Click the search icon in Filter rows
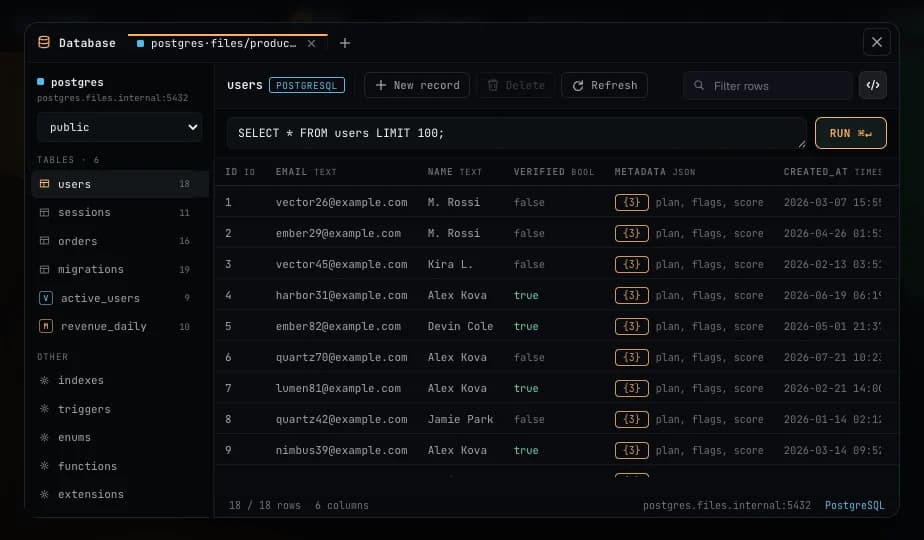 699,85
